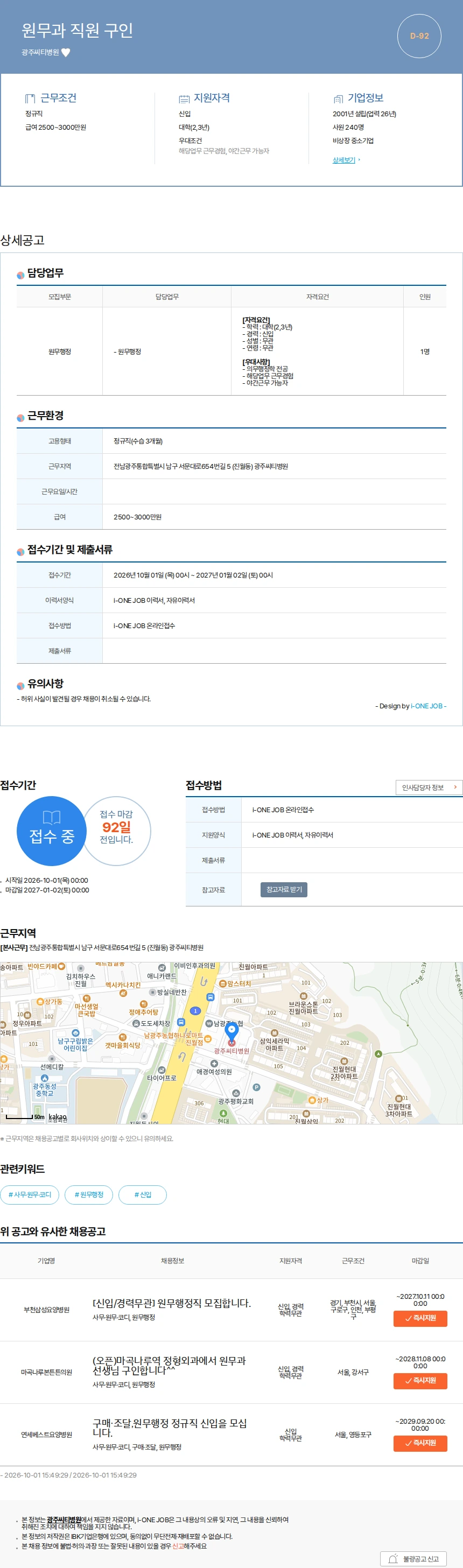Click the 기업정보 building icon
The width and height of the screenshot is (463, 1568).
(338, 99)
